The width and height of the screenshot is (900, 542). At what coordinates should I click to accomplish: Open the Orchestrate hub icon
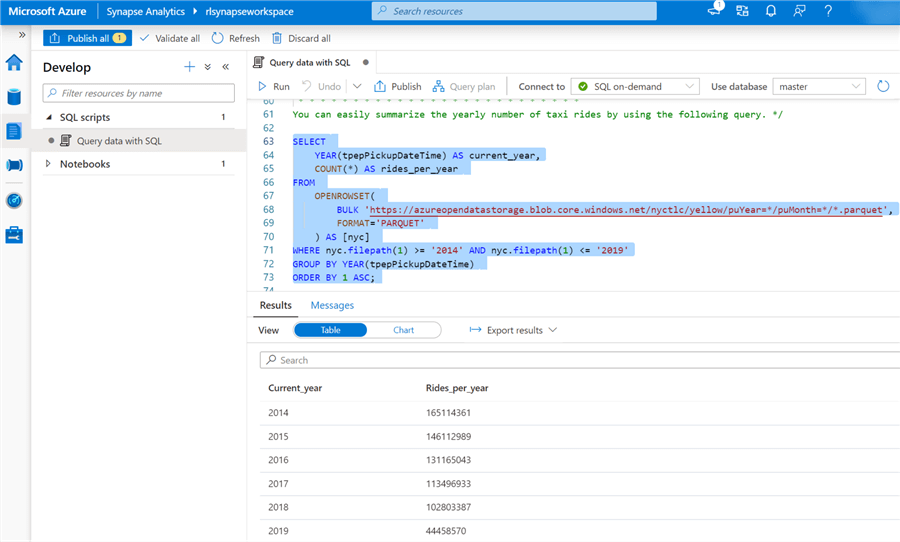(x=14, y=165)
